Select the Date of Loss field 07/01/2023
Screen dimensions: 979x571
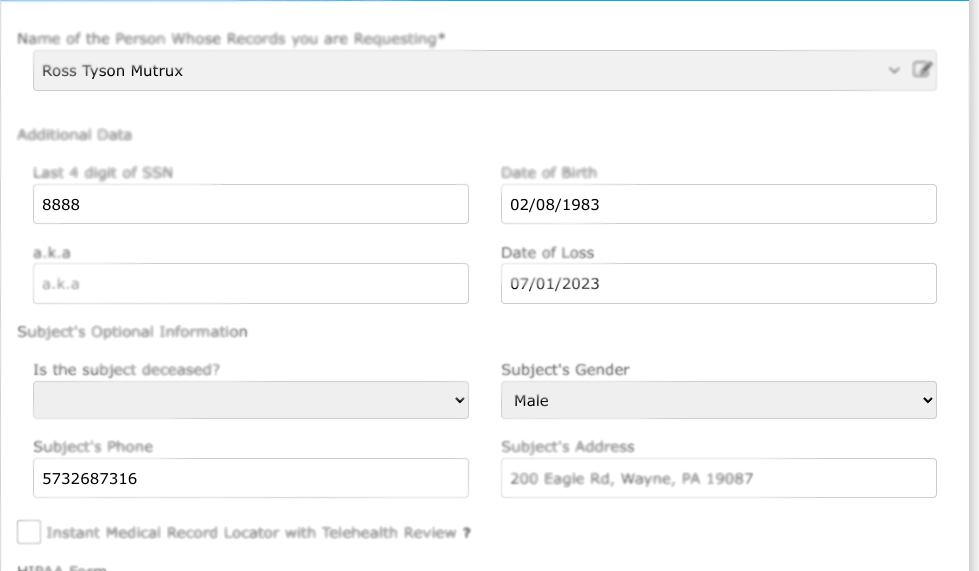point(718,284)
